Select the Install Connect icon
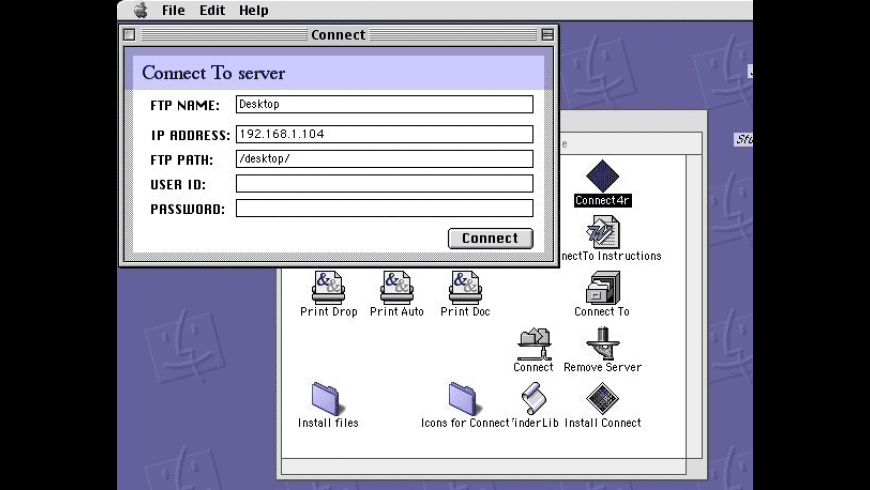Screen dimensions: 870x490 click(x=603, y=398)
